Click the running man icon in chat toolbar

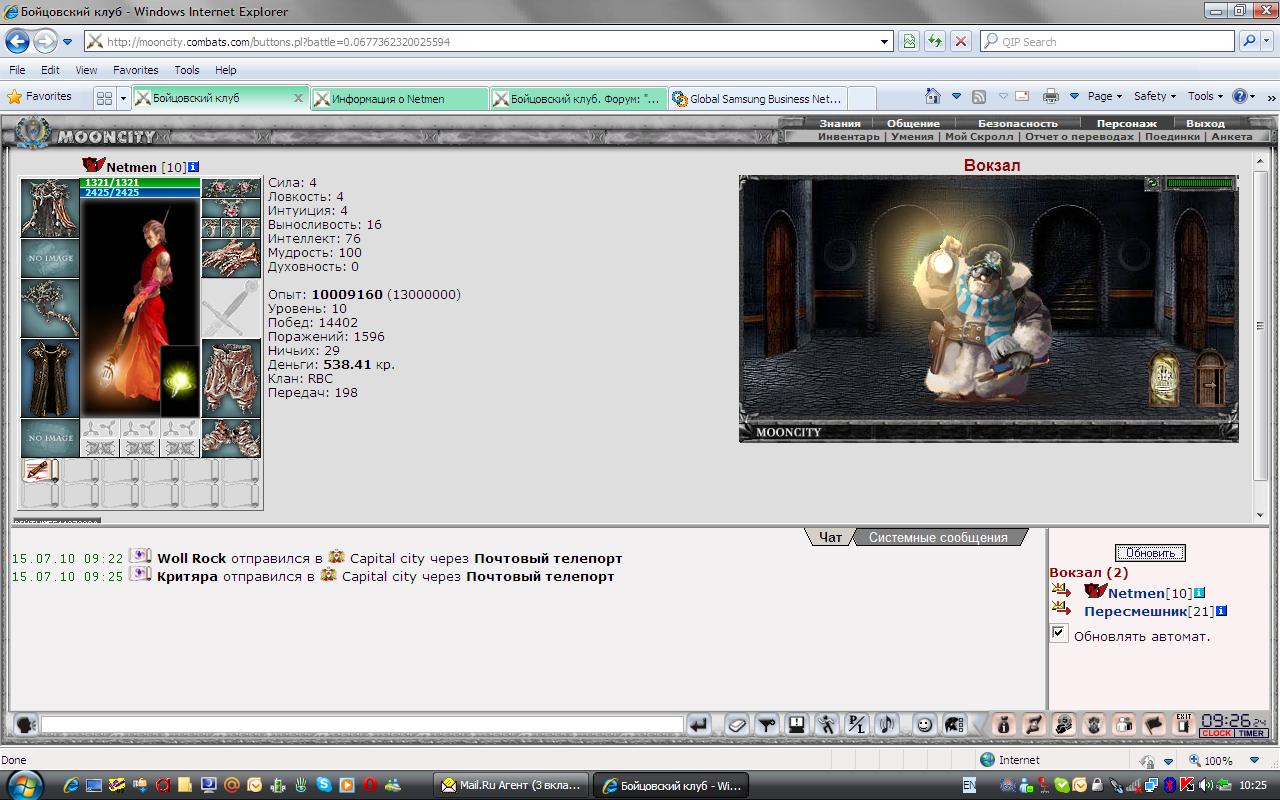[x=827, y=725]
